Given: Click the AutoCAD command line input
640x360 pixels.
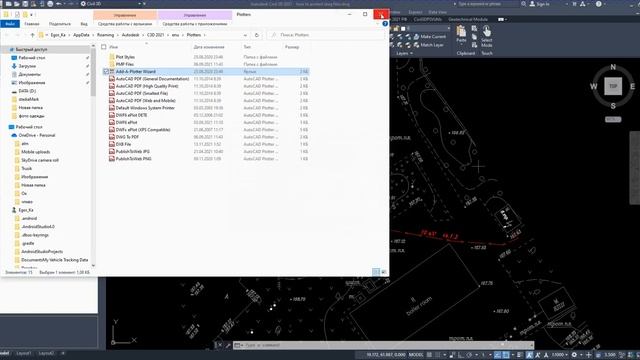Looking at the screenshot, I should pyautogui.click(x=383, y=345).
